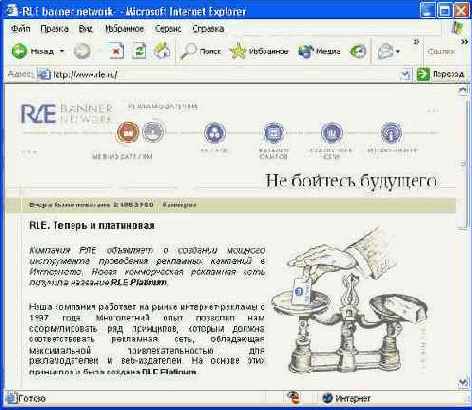
Task: Open the Сервис menu
Action: [x=168, y=29]
